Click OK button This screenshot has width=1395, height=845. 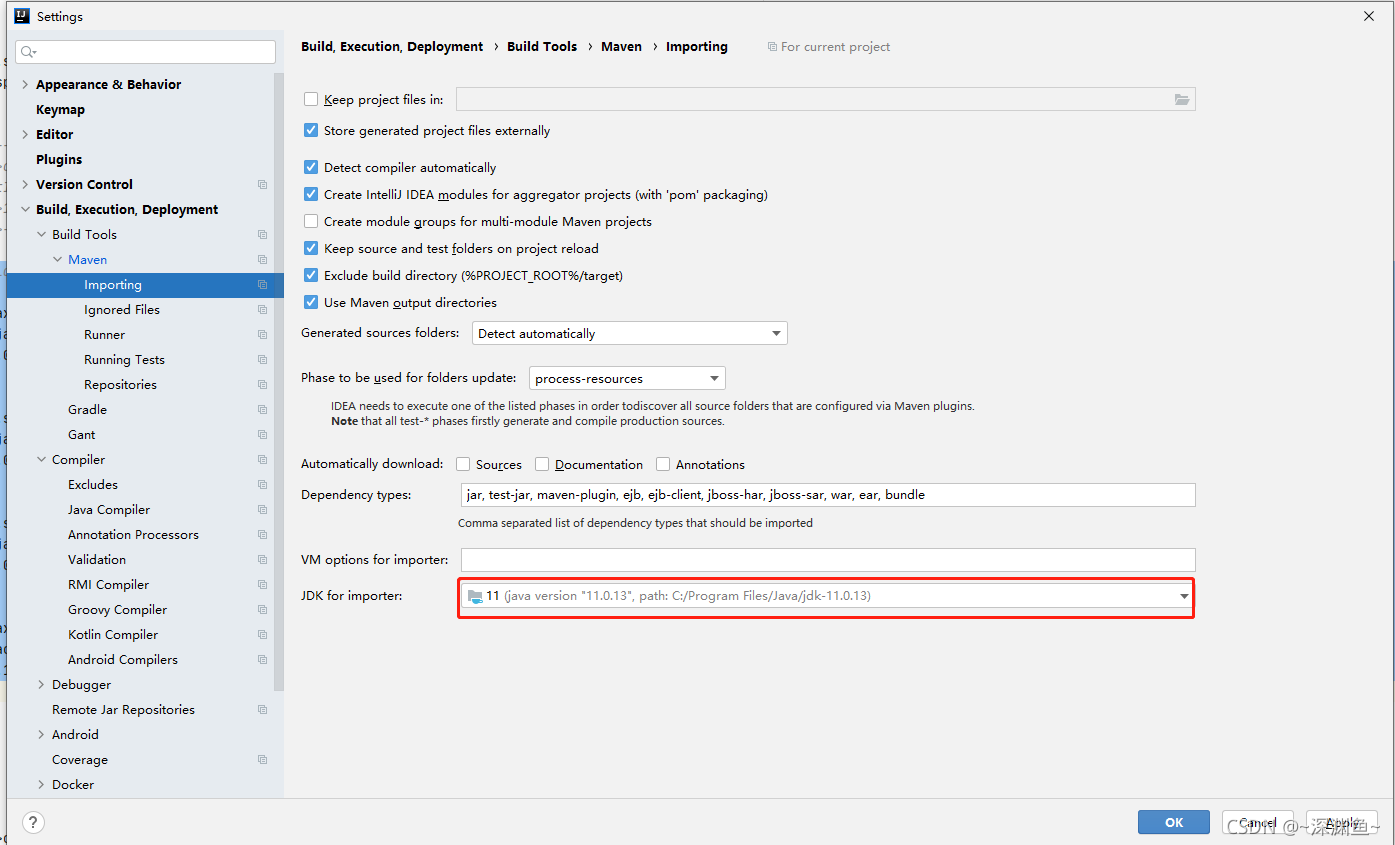1174,822
